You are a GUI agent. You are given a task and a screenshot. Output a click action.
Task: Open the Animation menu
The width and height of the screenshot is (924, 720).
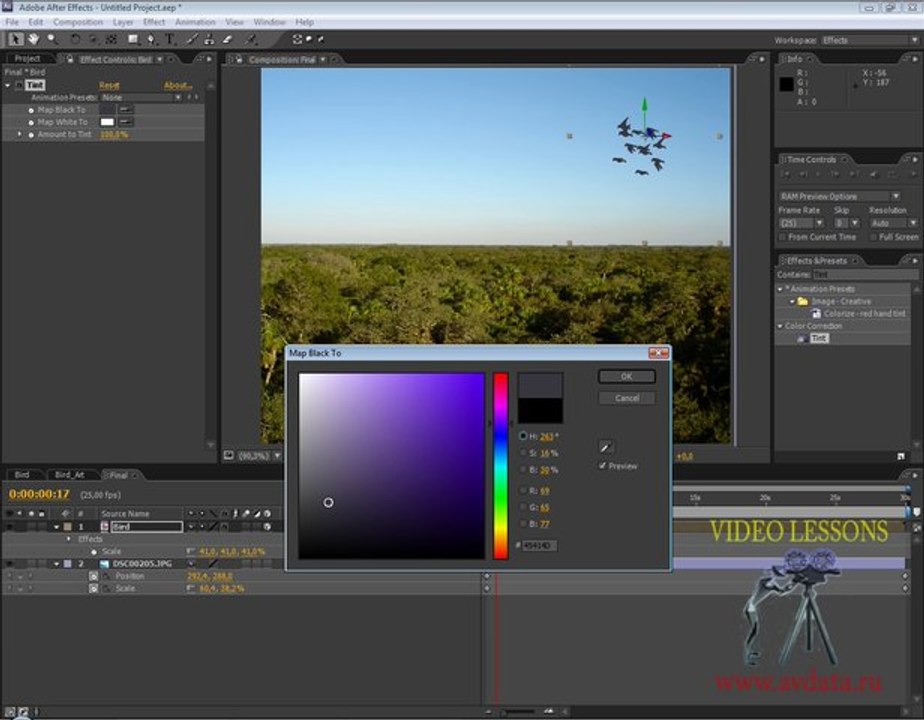[x=195, y=22]
